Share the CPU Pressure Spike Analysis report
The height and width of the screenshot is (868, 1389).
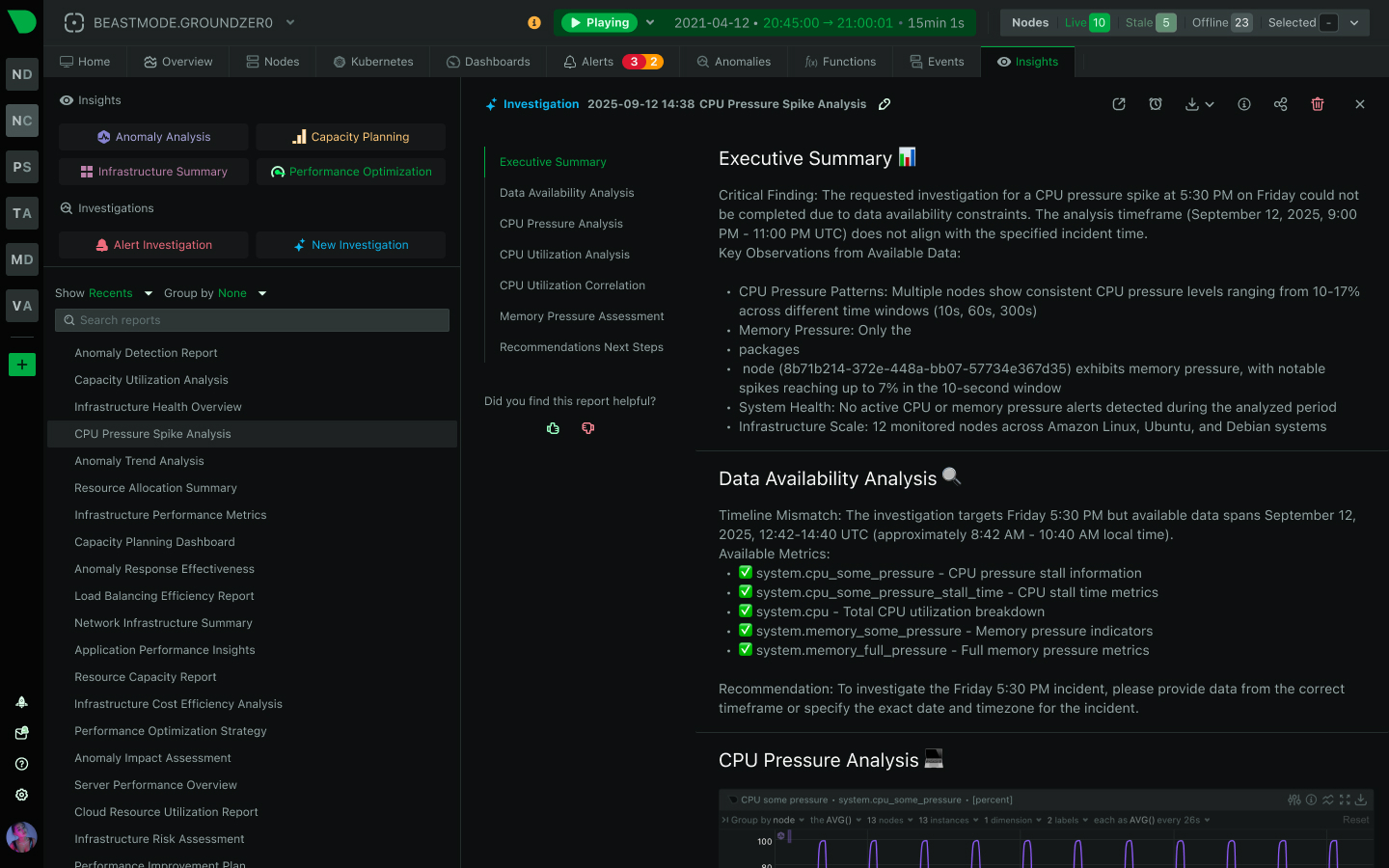(1280, 104)
